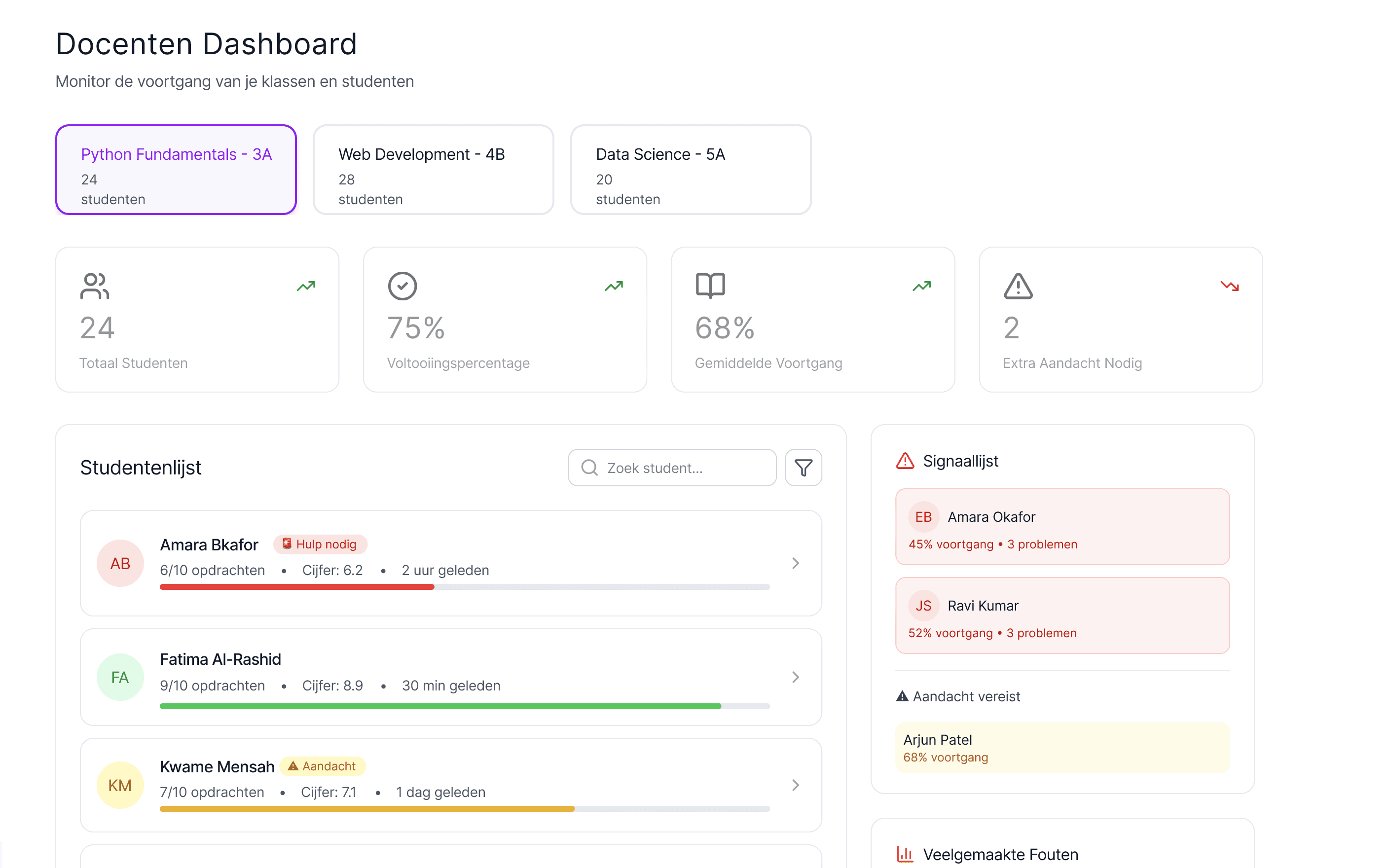This screenshot has width=1390, height=868.
Task: Click the chart icon next to Veelgemaakte Fouten
Action: pos(905,854)
